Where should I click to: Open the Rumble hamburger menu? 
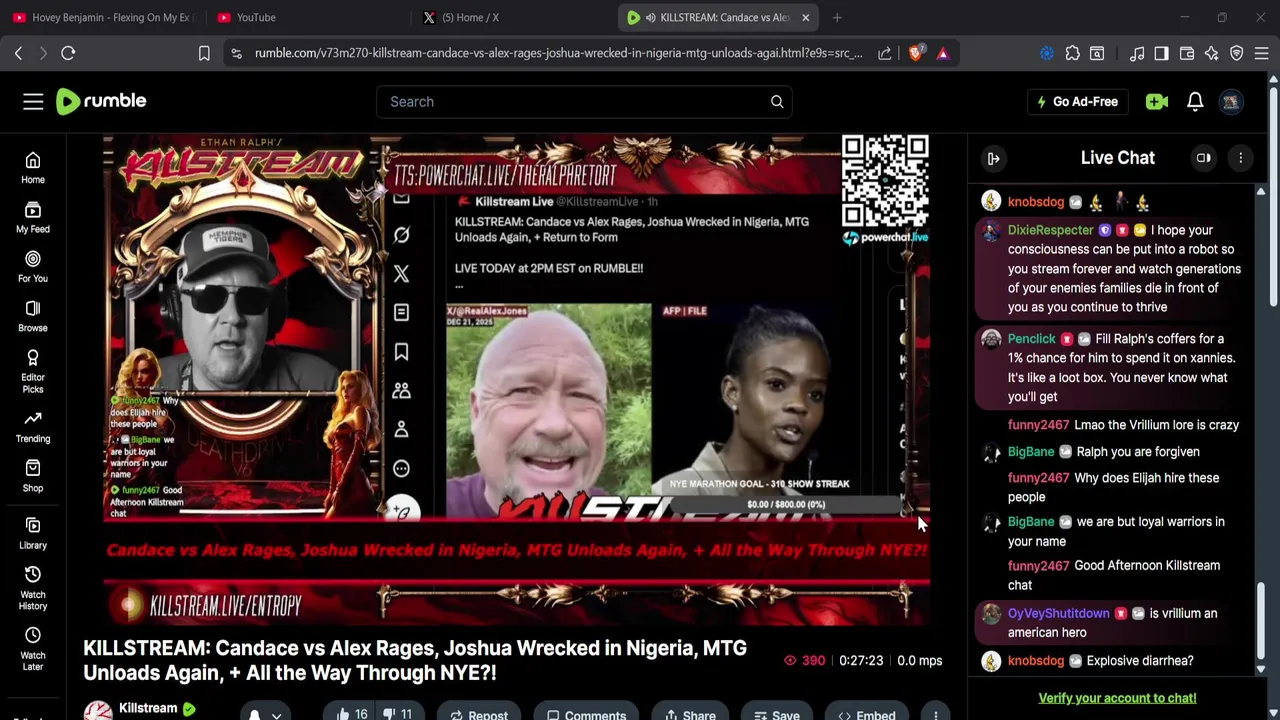click(33, 101)
